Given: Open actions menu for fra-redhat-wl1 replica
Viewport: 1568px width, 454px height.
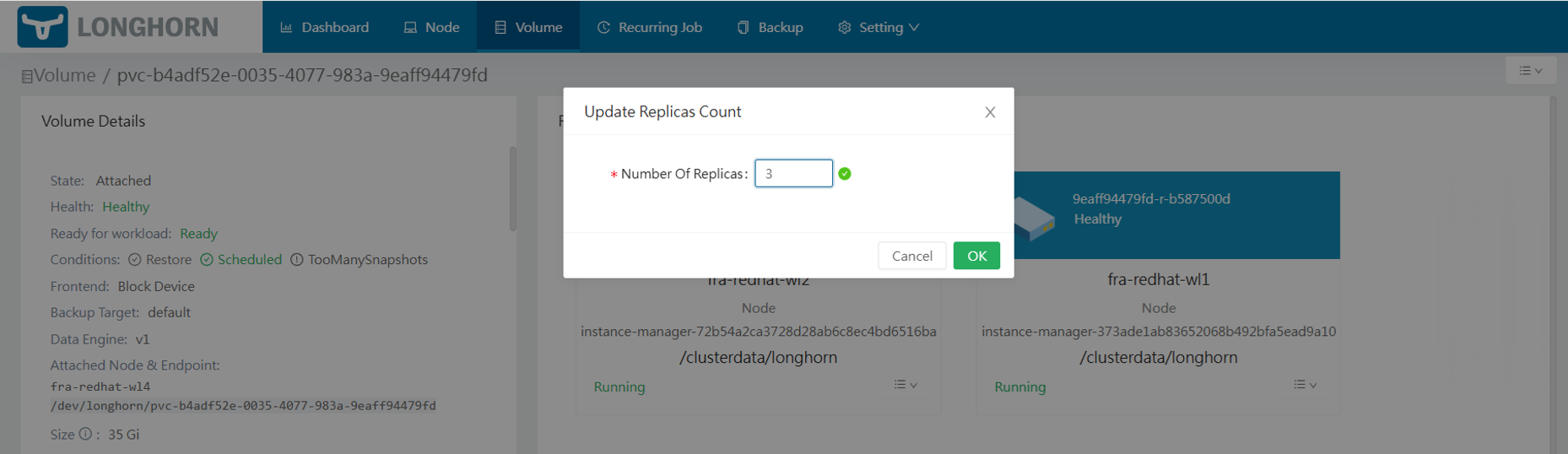Looking at the screenshot, I should pyautogui.click(x=1305, y=385).
